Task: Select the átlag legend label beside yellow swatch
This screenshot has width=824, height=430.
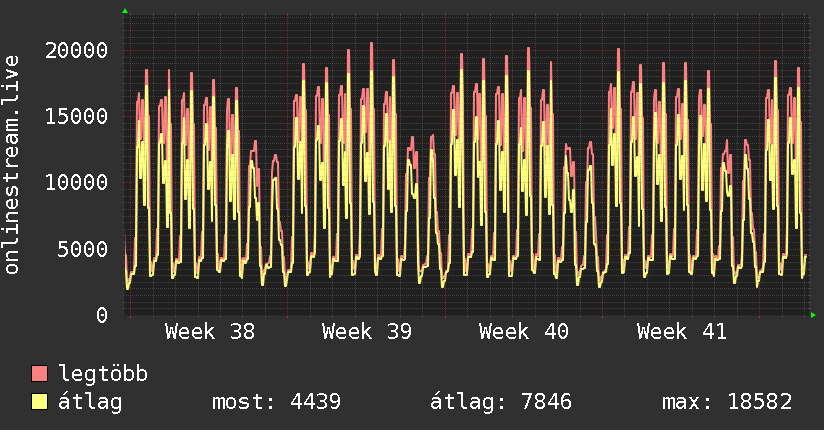Action: (x=90, y=402)
